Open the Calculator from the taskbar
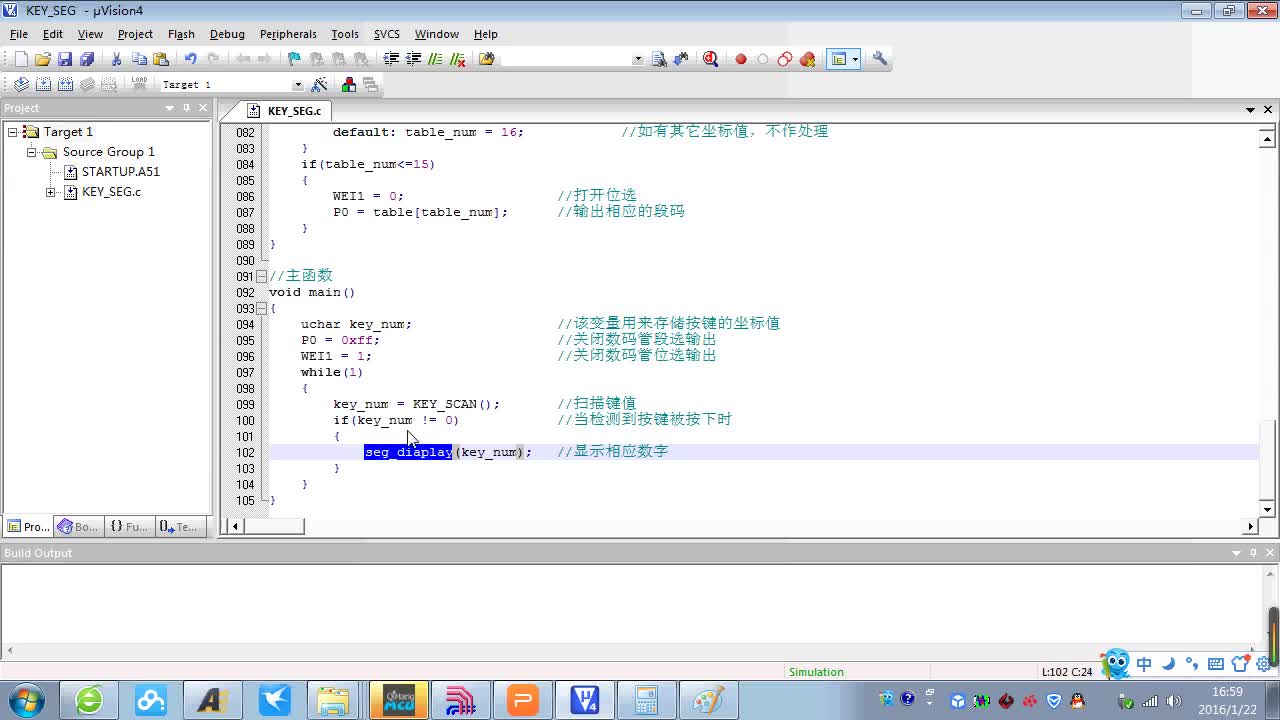Viewport: 1280px width, 720px height. click(646, 700)
